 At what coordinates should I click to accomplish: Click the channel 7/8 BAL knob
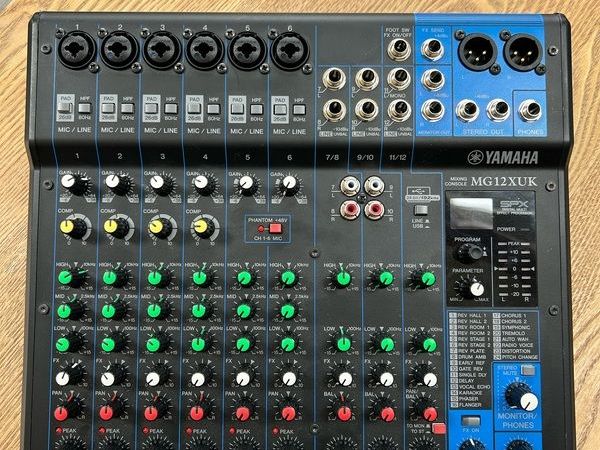point(342,410)
